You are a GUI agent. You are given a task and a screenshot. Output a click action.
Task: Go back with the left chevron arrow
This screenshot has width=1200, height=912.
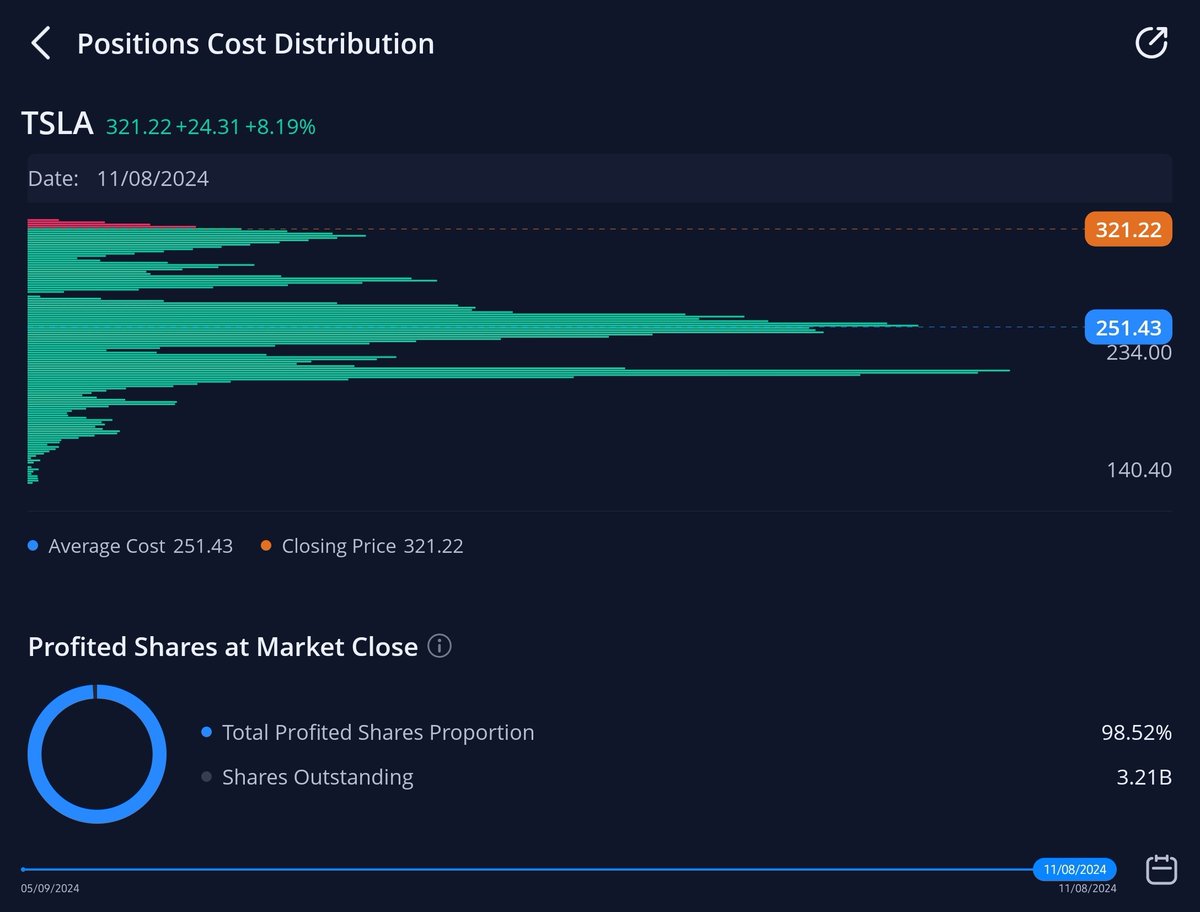[x=40, y=44]
